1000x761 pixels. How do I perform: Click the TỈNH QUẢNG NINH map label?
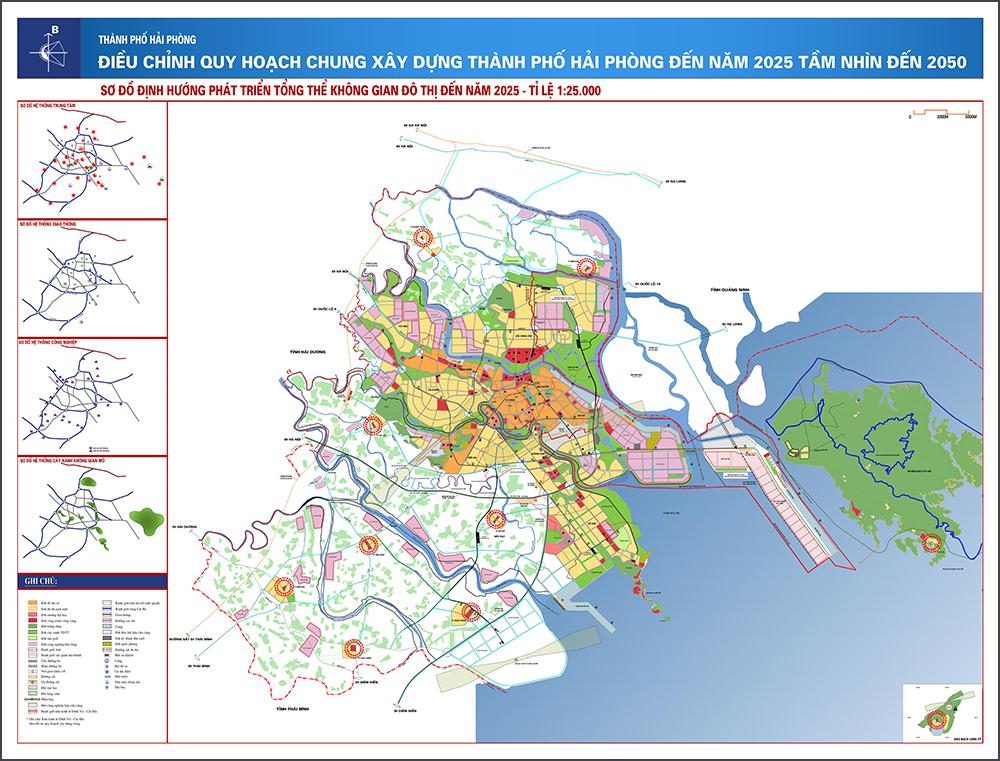tap(731, 290)
